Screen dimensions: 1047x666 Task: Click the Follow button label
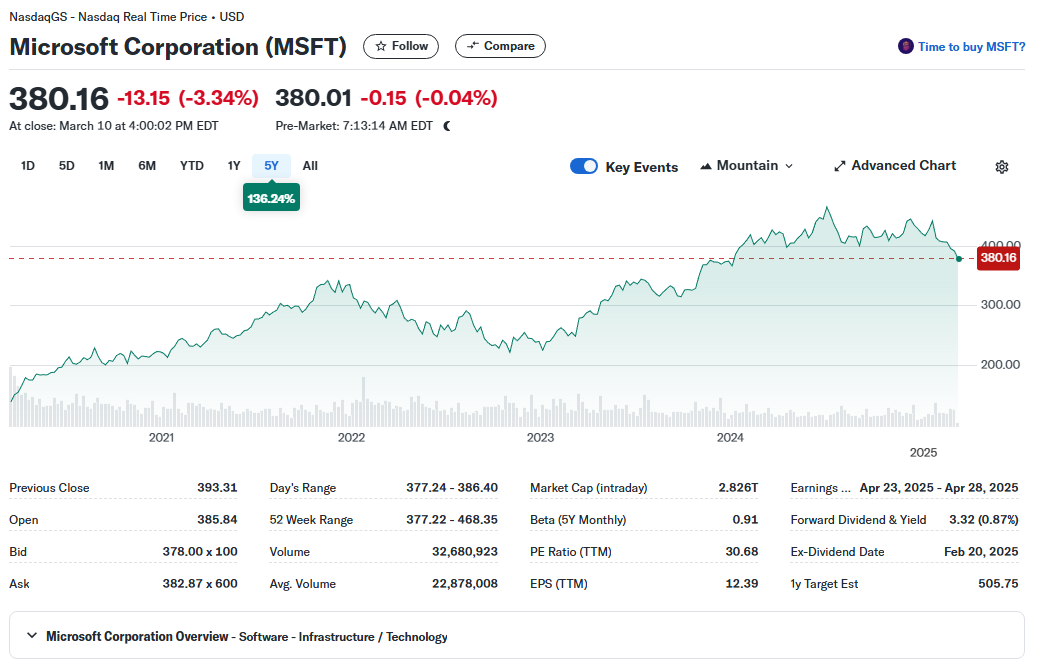[x=409, y=46]
